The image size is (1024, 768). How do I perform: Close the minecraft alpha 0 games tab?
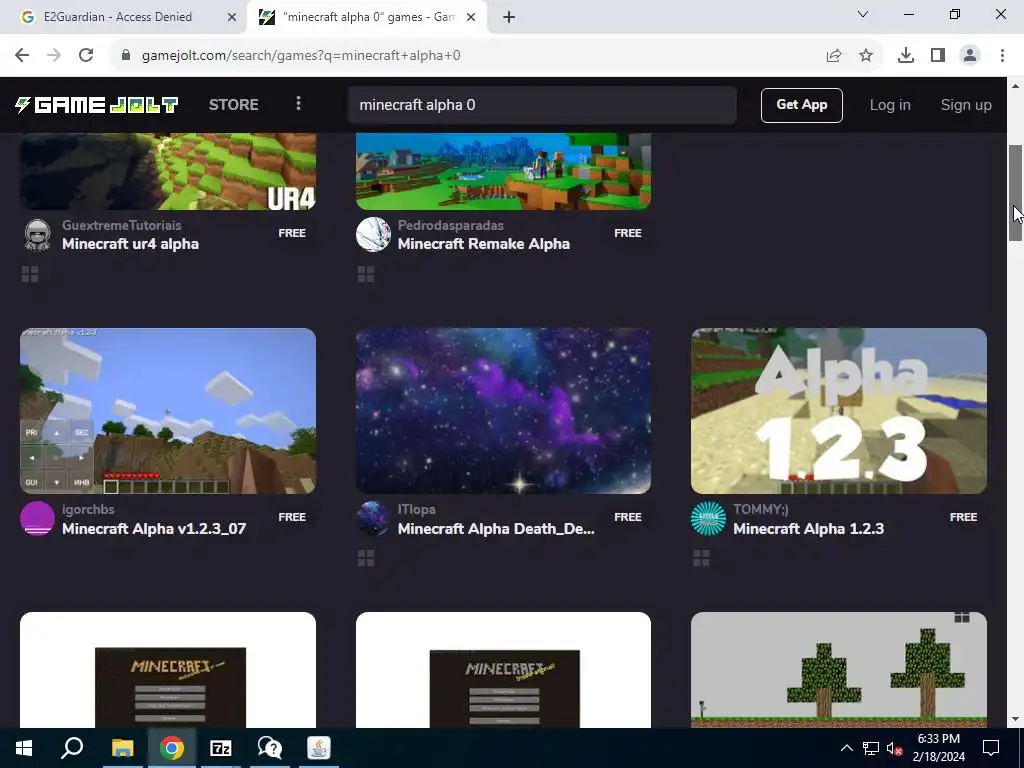pyautogui.click(x=470, y=17)
